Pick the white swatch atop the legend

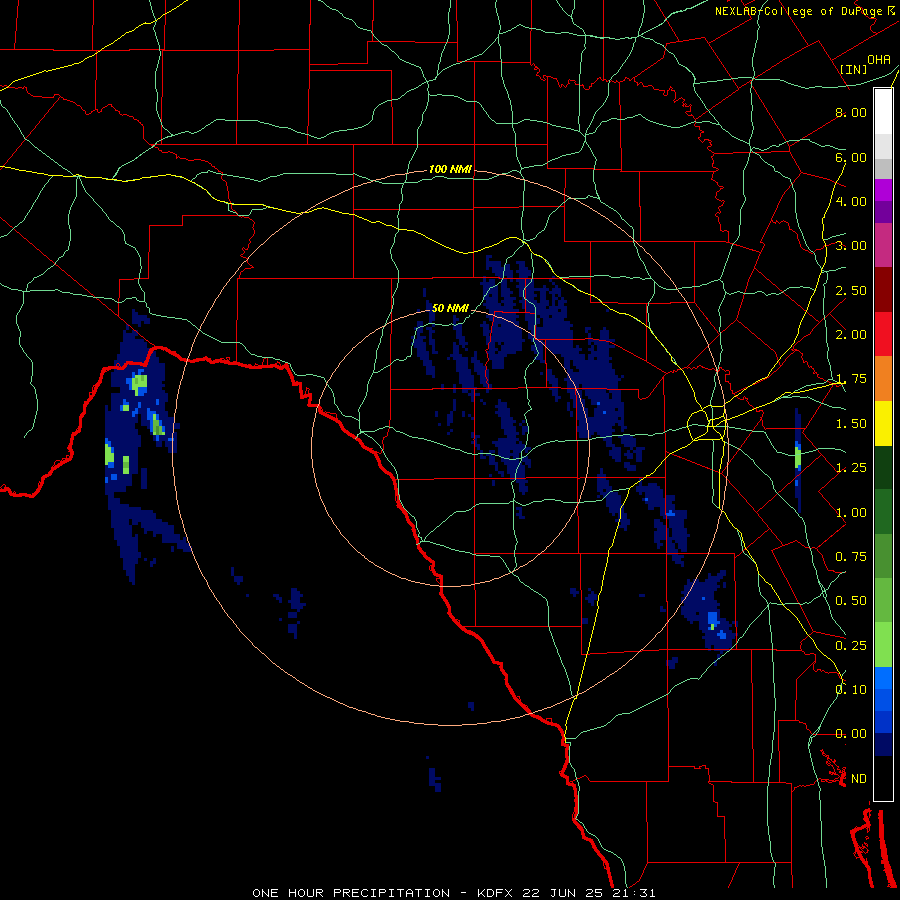(883, 111)
